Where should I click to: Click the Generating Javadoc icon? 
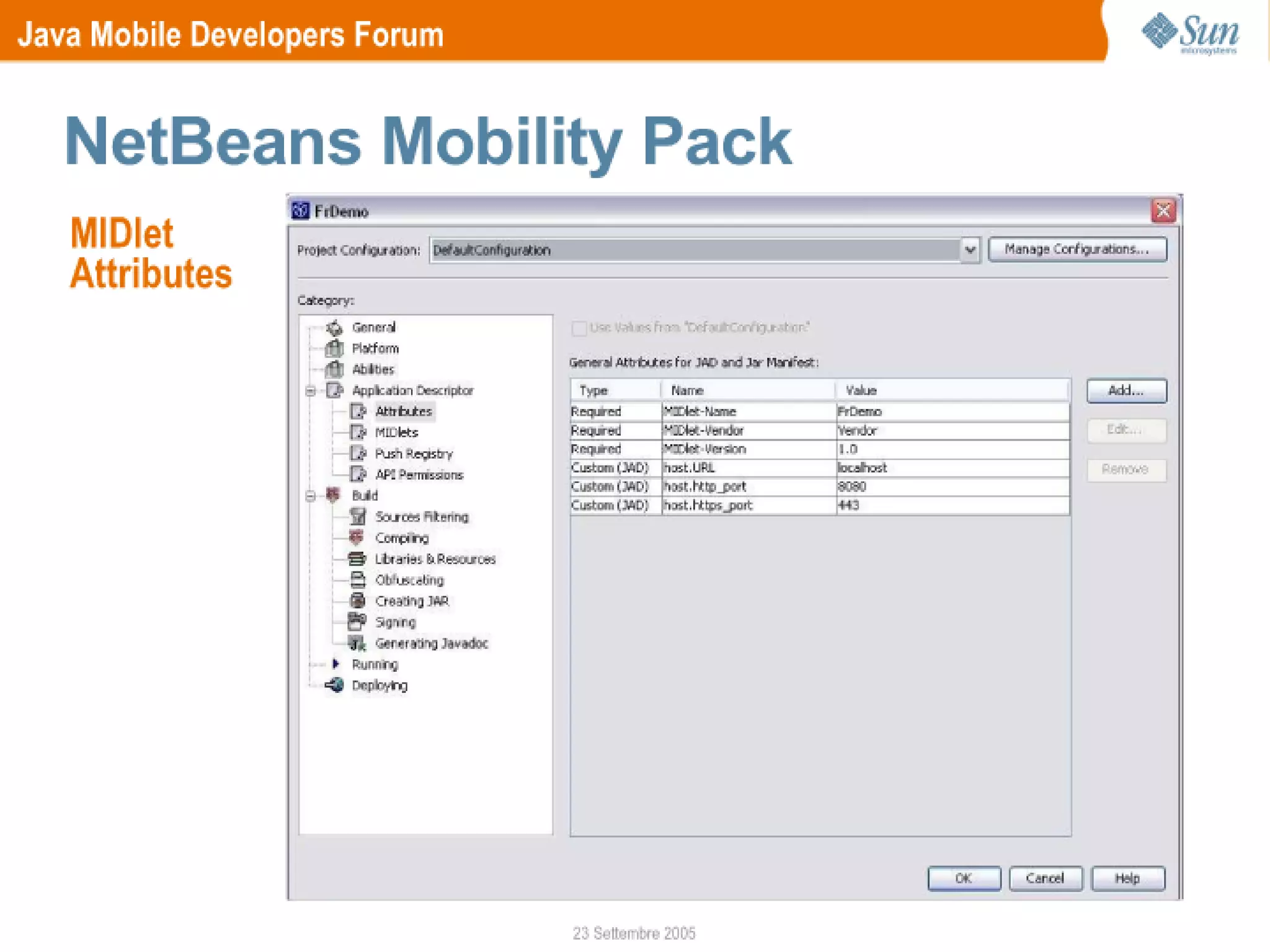(x=357, y=643)
